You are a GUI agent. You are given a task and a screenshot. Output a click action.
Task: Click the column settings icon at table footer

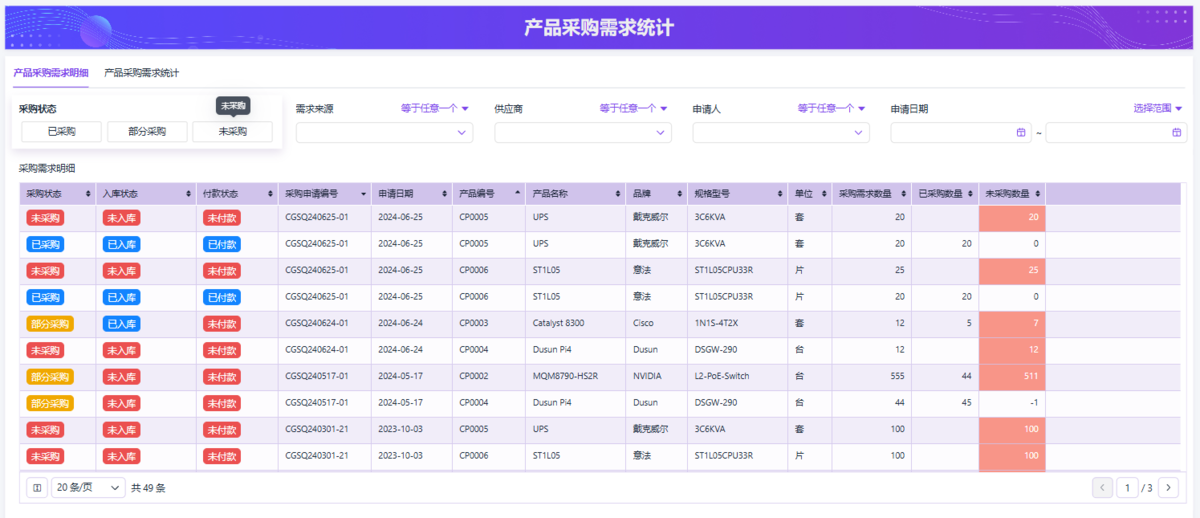pos(37,488)
